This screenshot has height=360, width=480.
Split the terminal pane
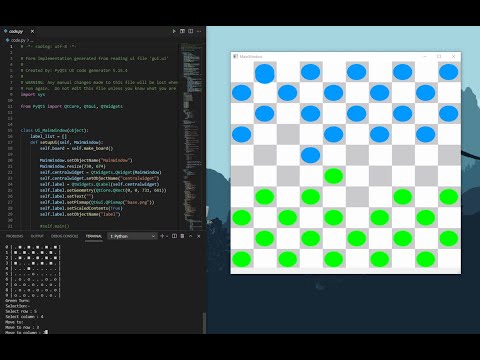pos(174,236)
